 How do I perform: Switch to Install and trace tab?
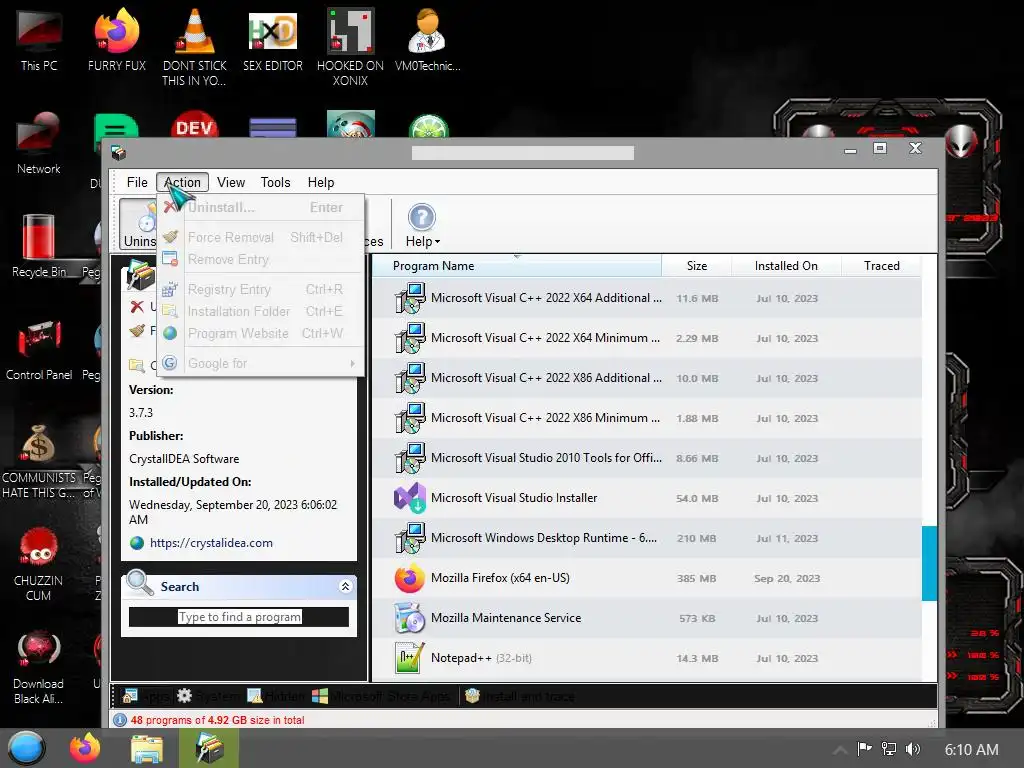pos(520,696)
